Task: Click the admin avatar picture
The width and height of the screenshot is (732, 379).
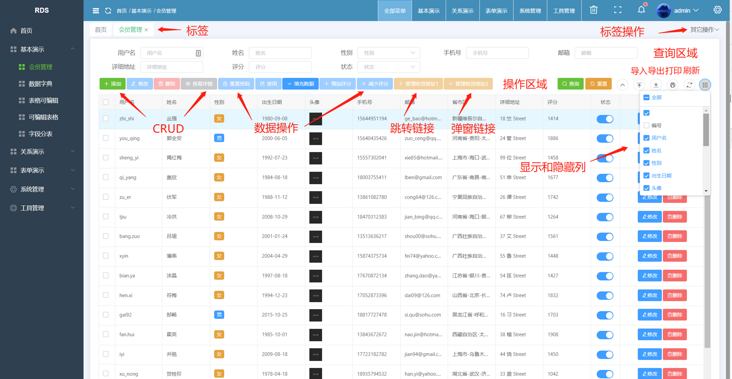Action: (663, 10)
